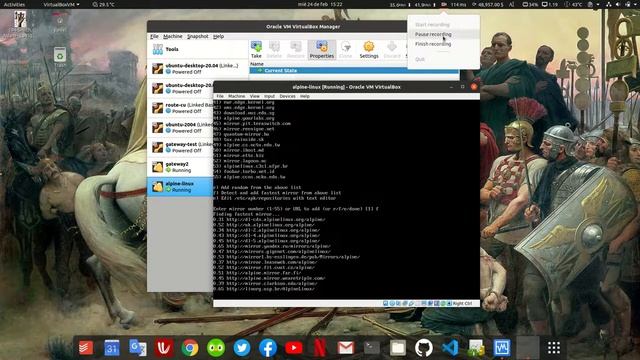Launch Todoist from the dock

86,348
